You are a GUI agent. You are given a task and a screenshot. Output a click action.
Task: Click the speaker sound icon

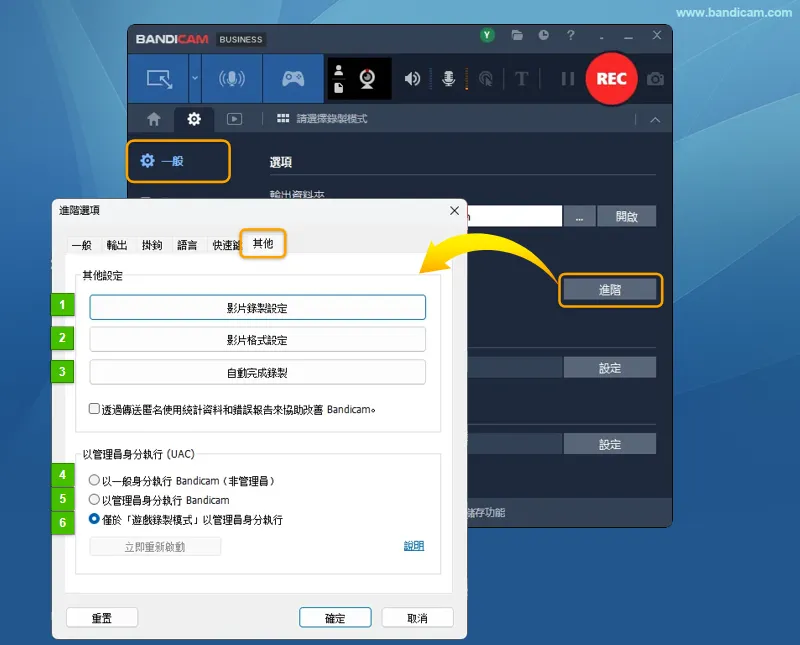coord(412,79)
